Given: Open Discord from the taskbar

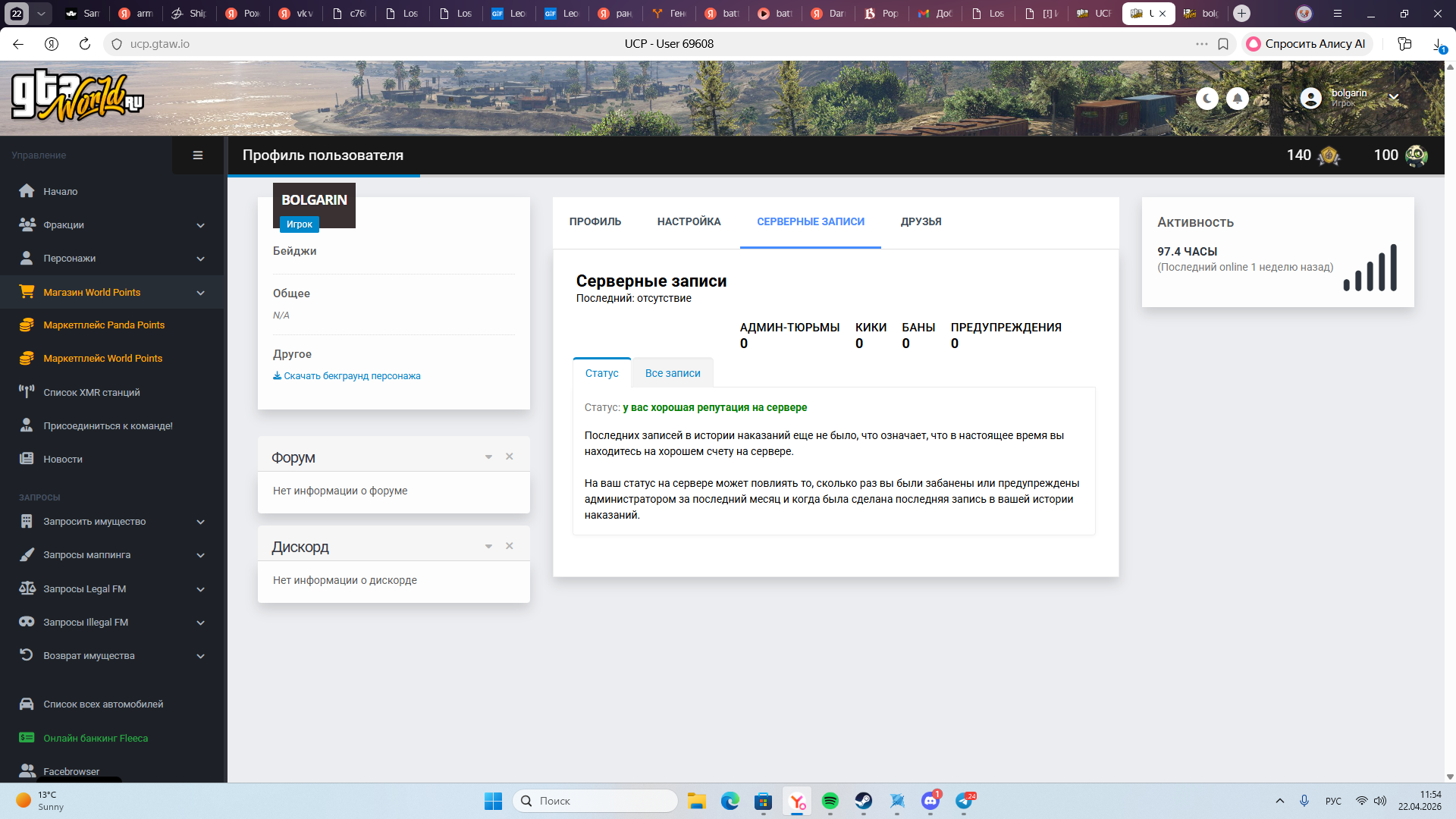Looking at the screenshot, I should [x=930, y=801].
